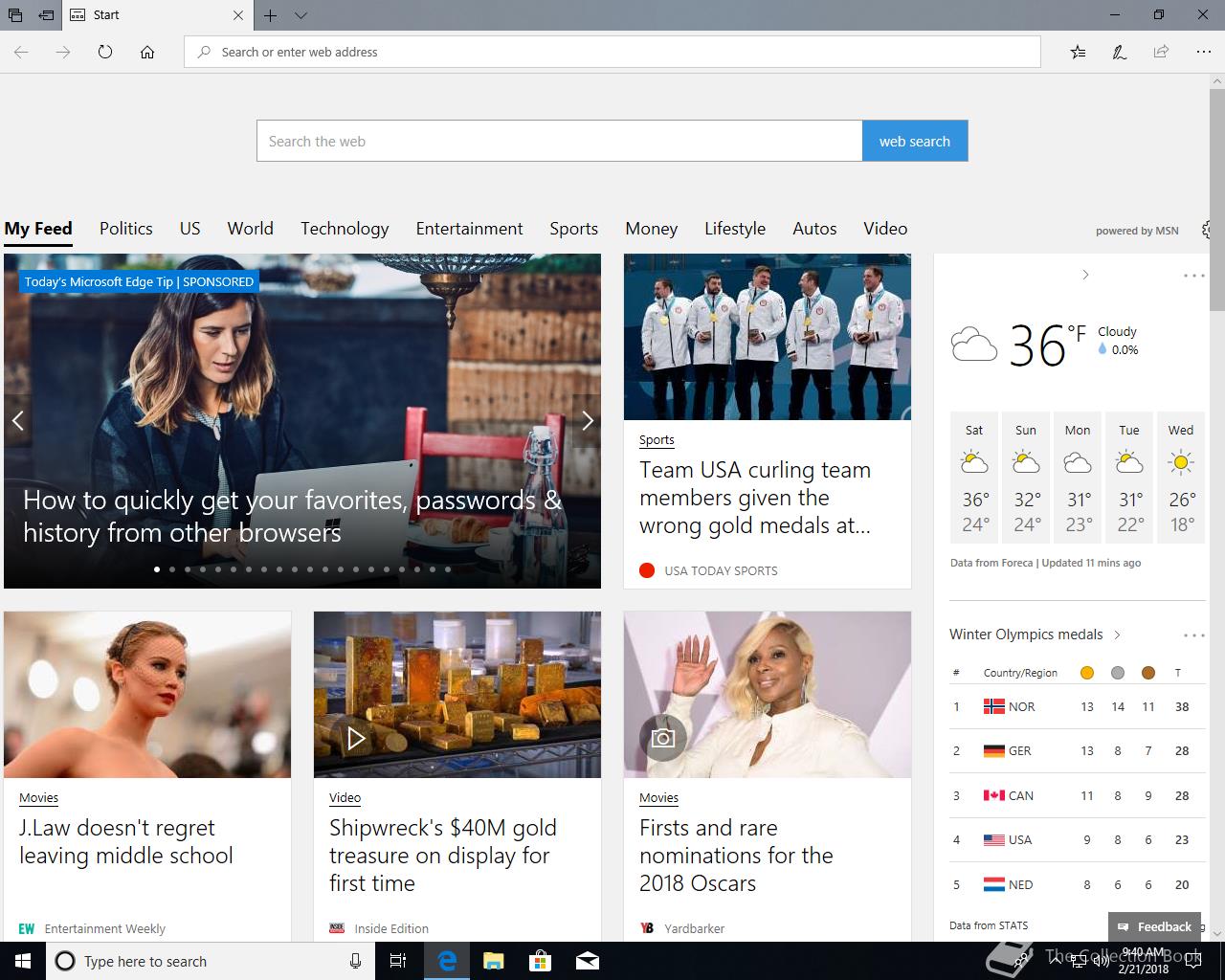1225x980 pixels.
Task: Open Edge tip about favorites and passwords
Action: 292,517
